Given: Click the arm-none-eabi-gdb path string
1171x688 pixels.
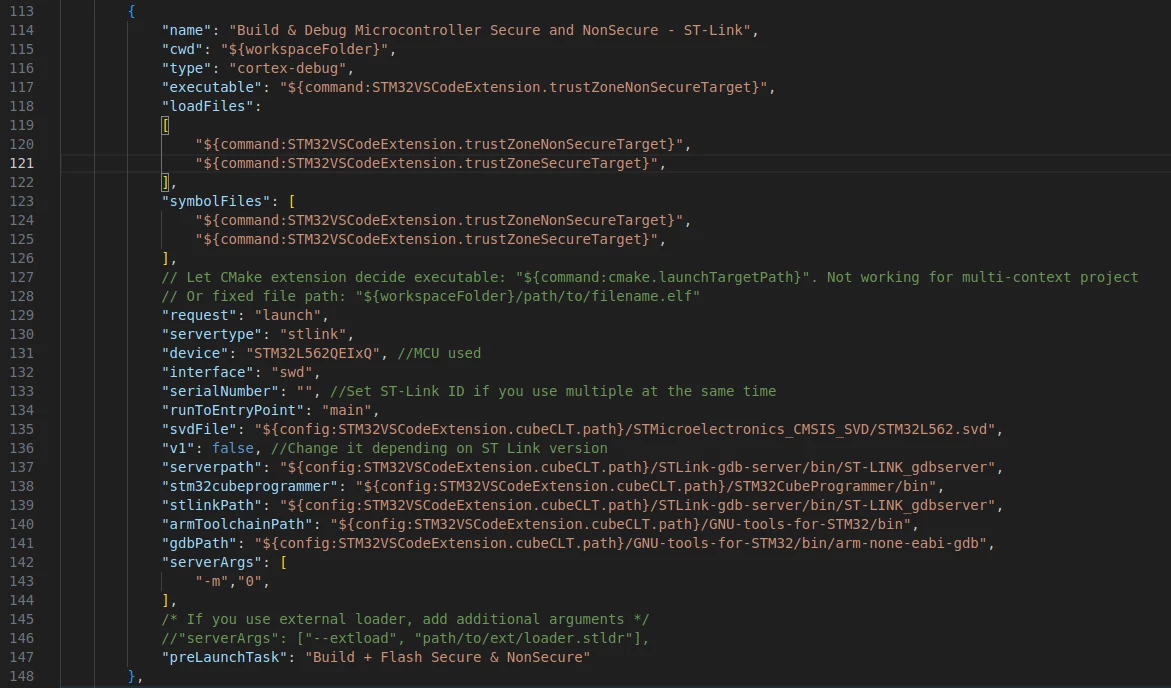Looking at the screenshot, I should [x=621, y=543].
